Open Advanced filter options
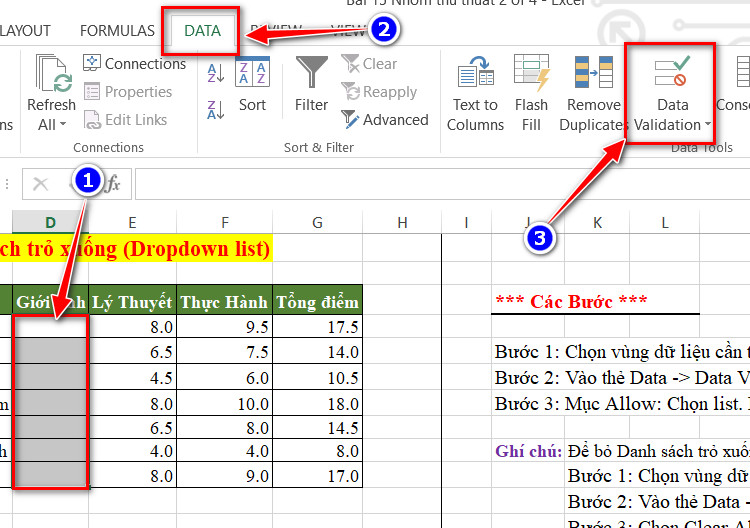This screenshot has height=528, width=750. (x=386, y=120)
